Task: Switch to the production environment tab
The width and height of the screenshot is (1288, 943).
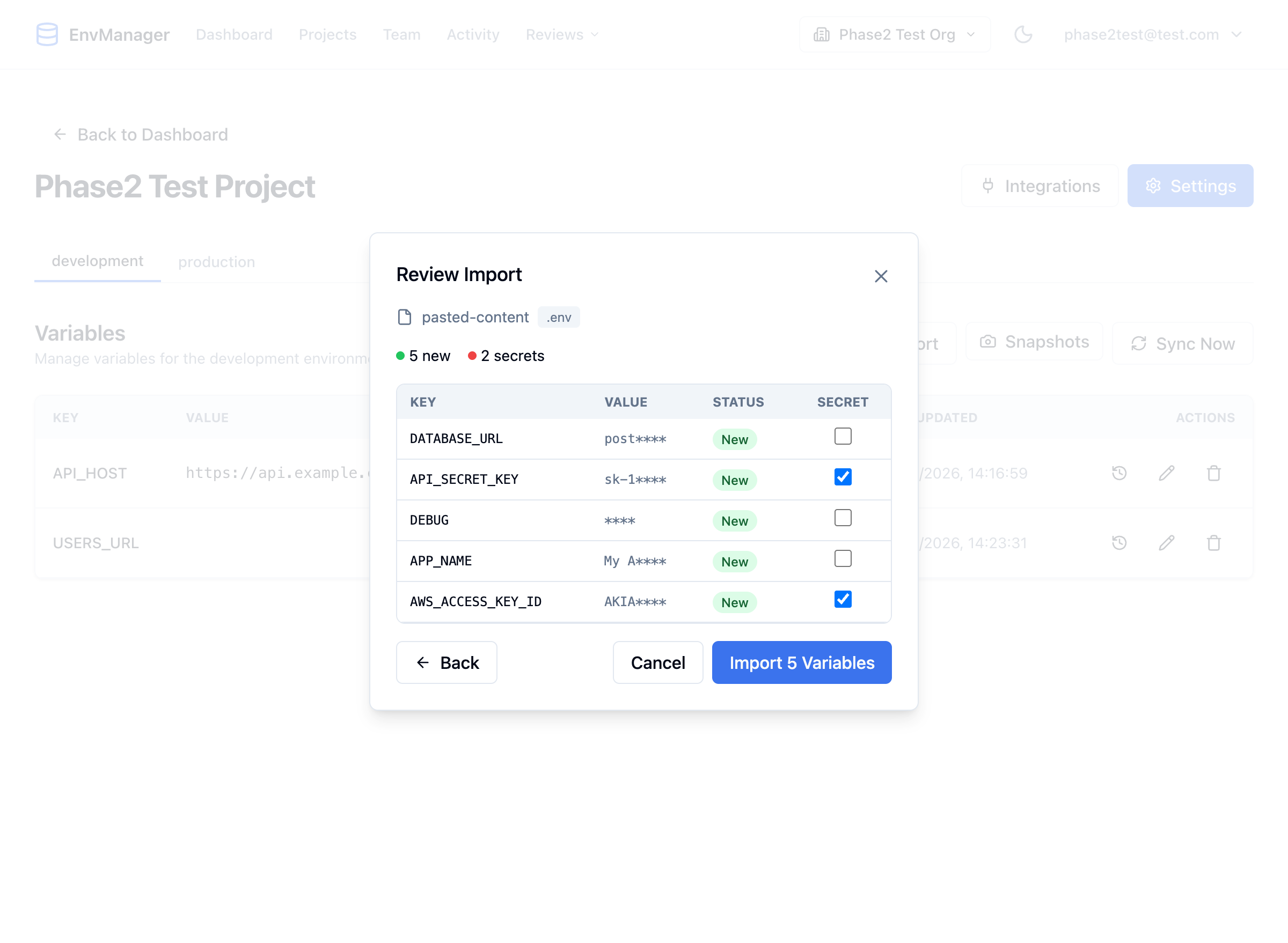Action: point(216,261)
